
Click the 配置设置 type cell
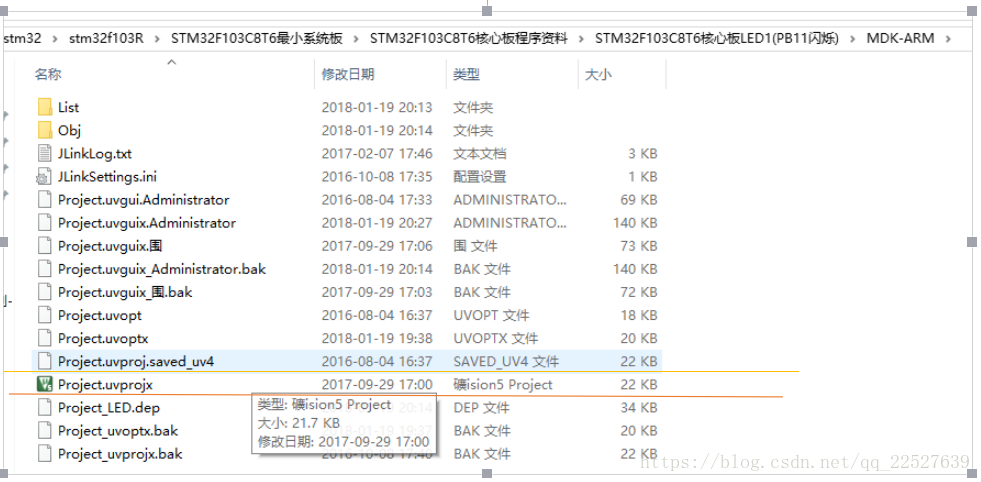pyautogui.click(x=480, y=177)
